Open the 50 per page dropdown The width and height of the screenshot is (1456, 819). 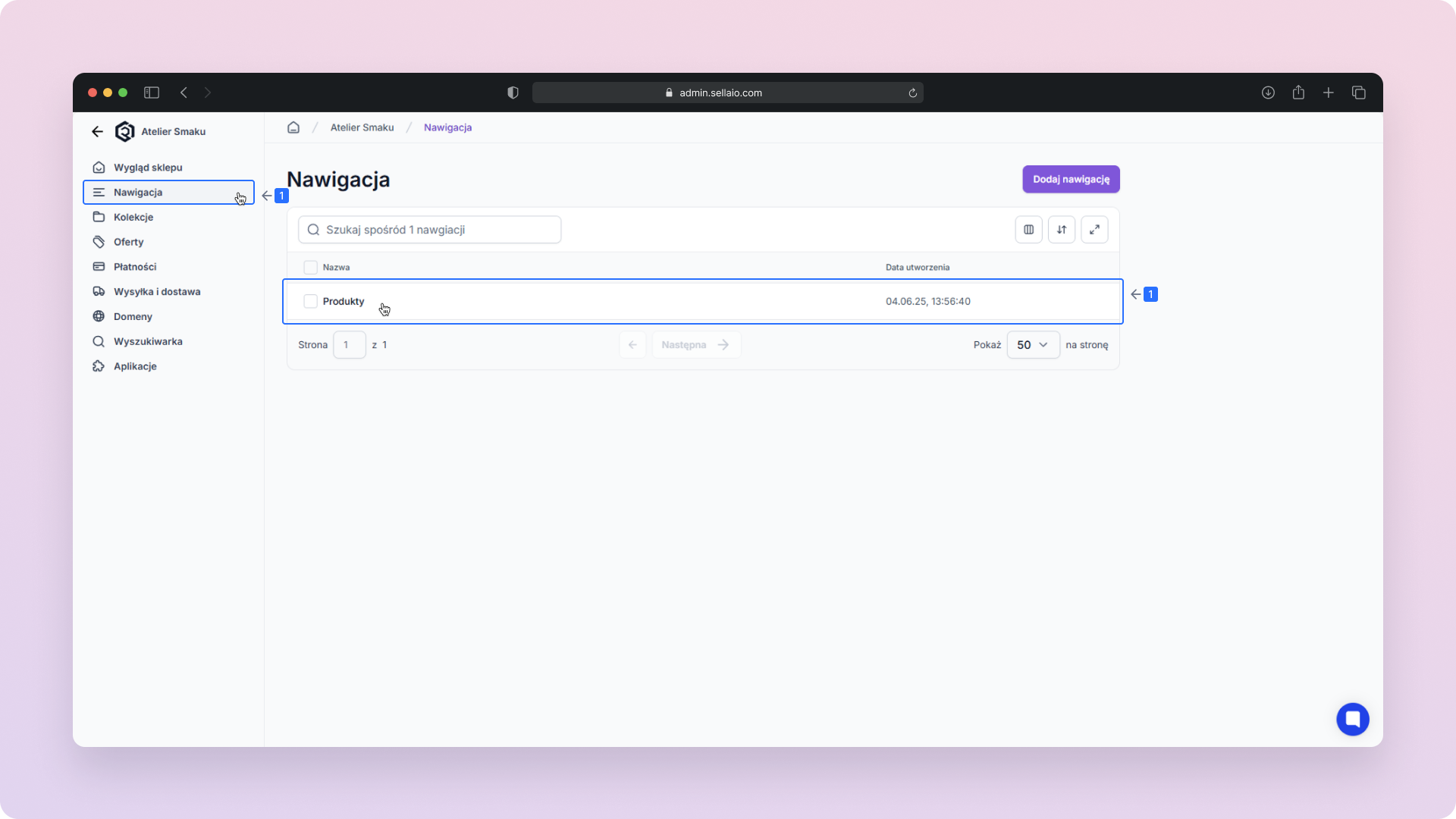click(x=1032, y=344)
